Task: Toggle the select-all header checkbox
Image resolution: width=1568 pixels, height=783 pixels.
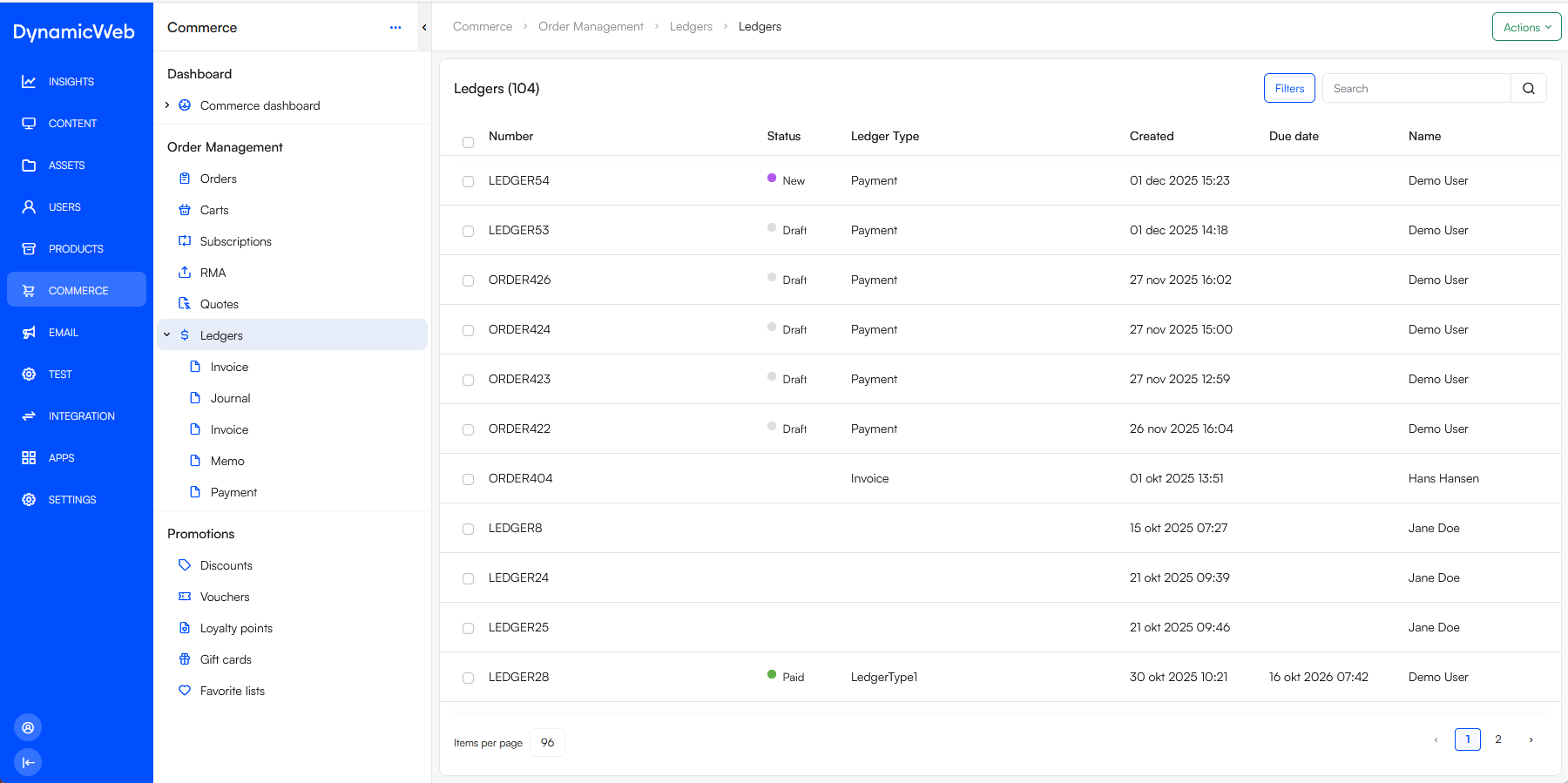Action: (468, 142)
